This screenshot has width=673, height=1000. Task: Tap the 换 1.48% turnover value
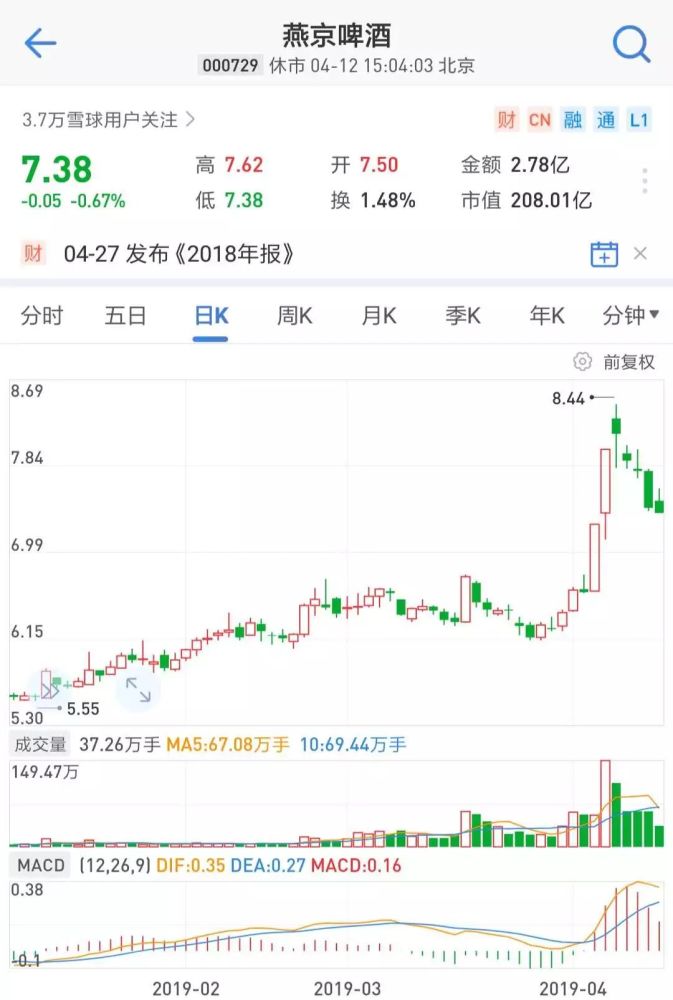(x=373, y=201)
